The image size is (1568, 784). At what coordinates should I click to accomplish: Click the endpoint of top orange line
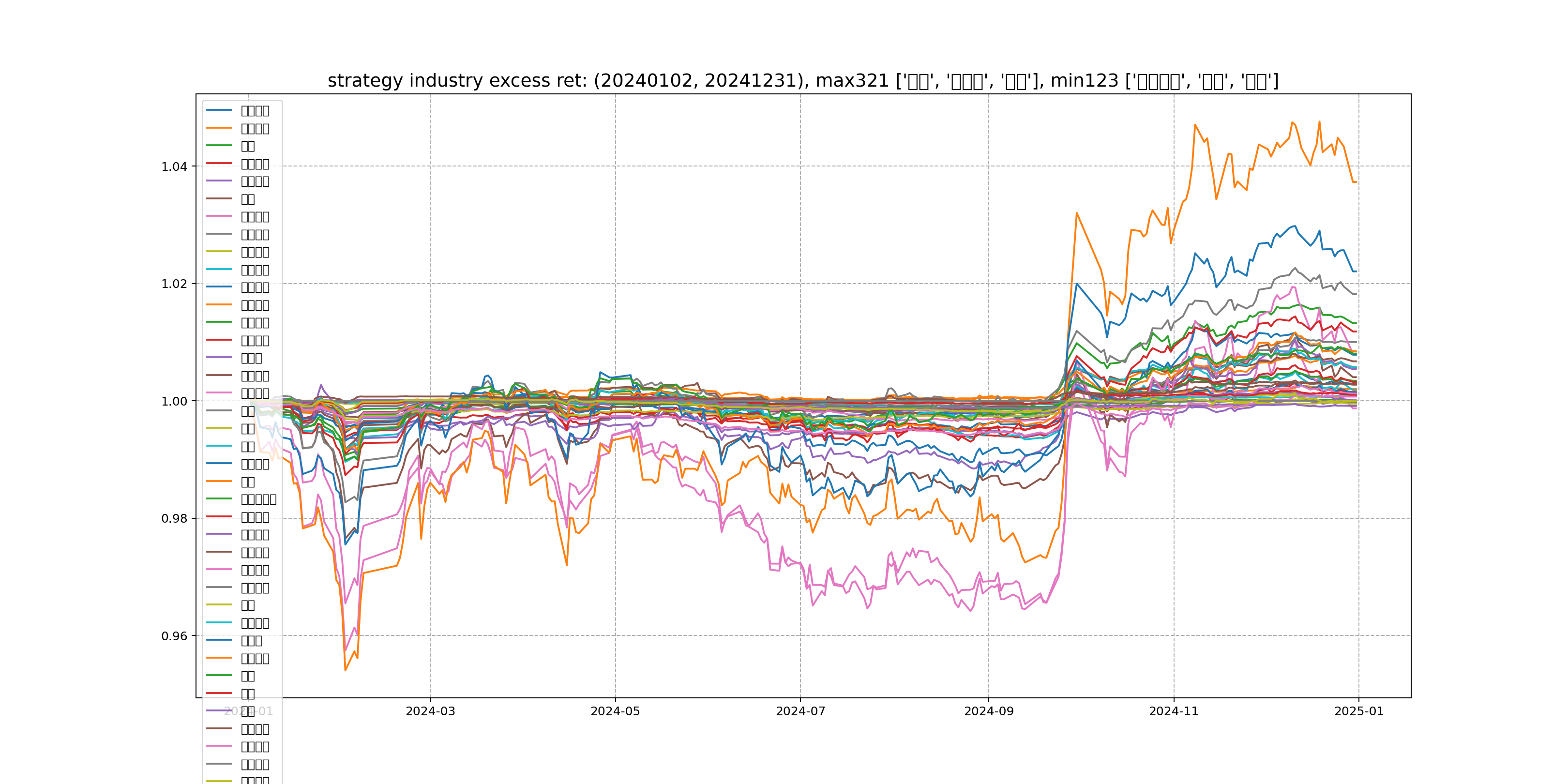pos(1356,182)
